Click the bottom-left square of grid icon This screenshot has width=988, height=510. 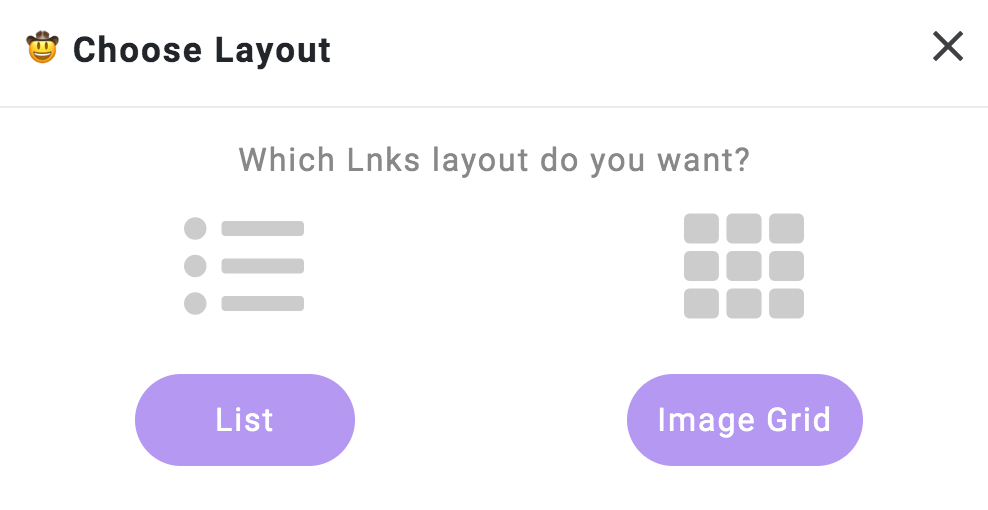tap(701, 303)
